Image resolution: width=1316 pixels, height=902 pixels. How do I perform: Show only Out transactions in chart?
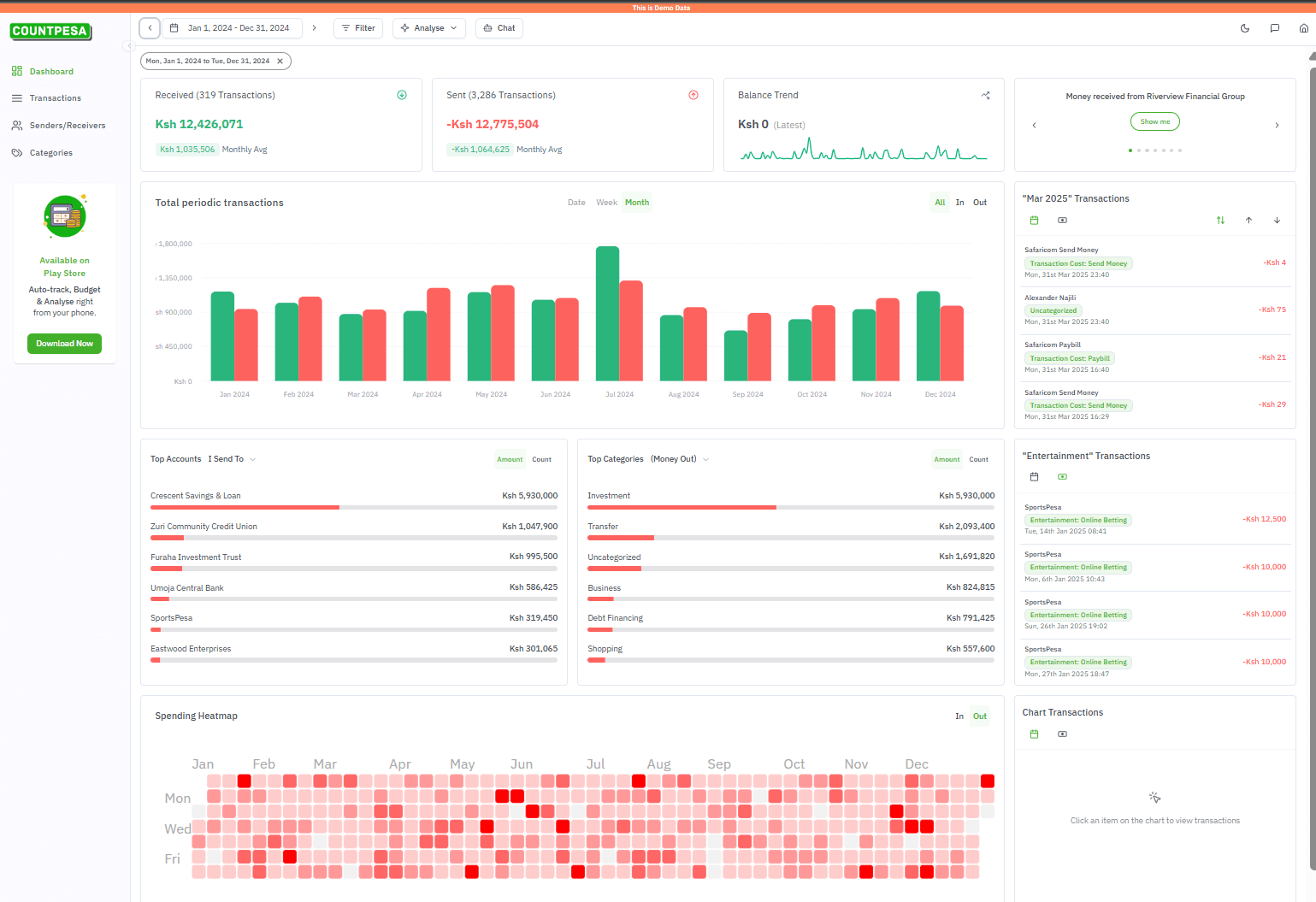pyautogui.click(x=980, y=203)
